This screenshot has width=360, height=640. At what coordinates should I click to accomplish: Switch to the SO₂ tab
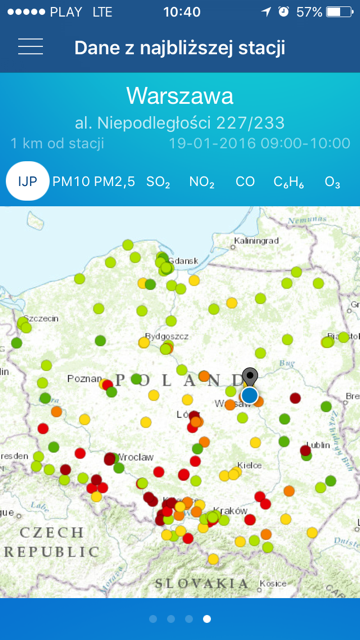158,182
